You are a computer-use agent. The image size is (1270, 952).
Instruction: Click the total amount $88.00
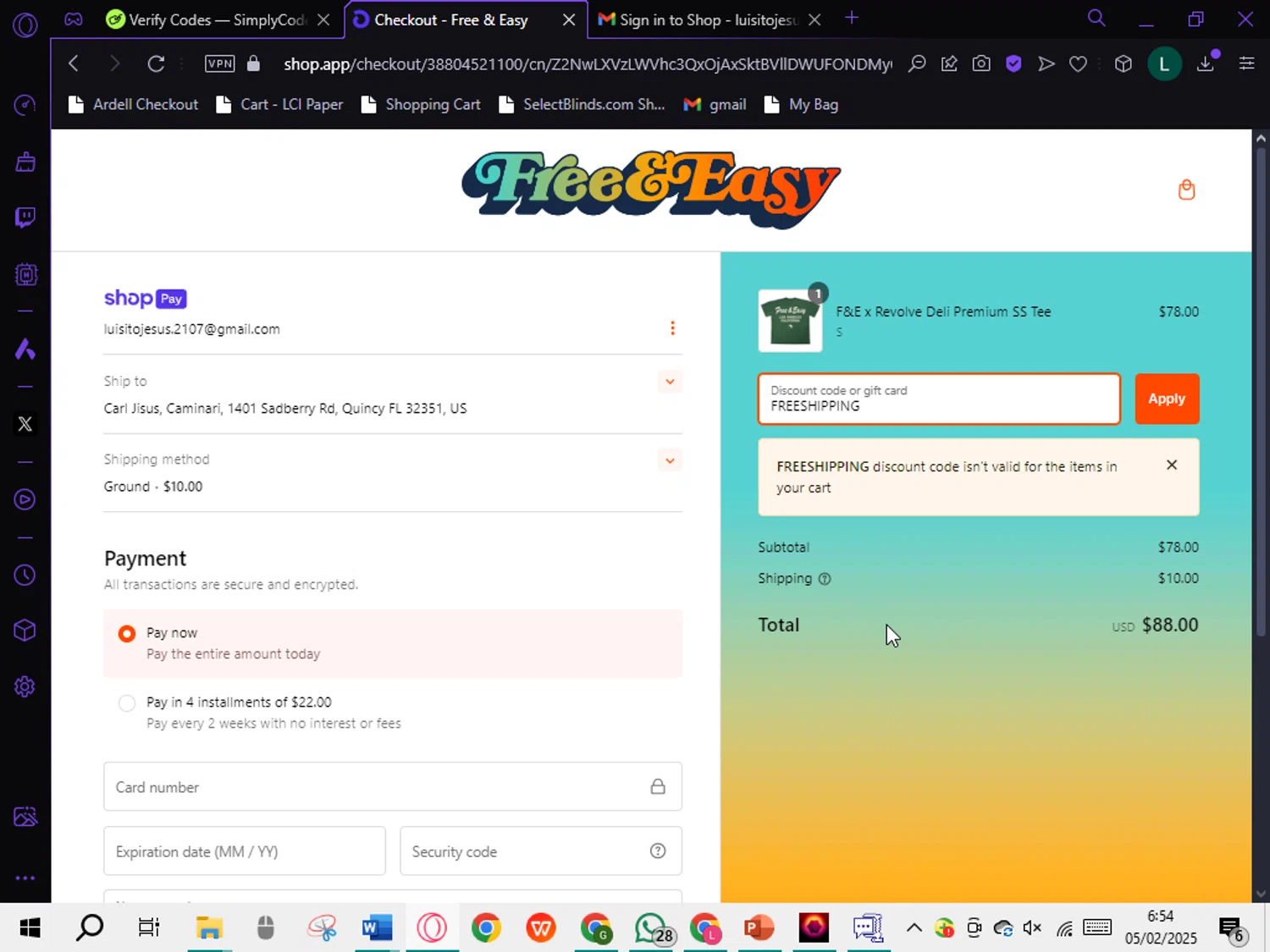[x=1170, y=625]
